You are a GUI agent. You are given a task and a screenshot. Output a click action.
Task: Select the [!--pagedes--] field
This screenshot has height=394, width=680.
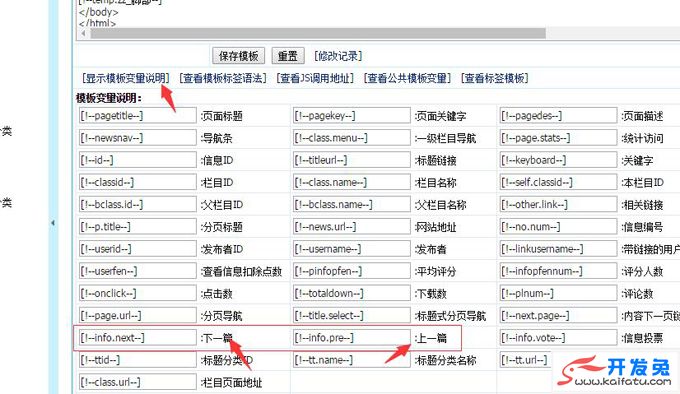coord(558,116)
